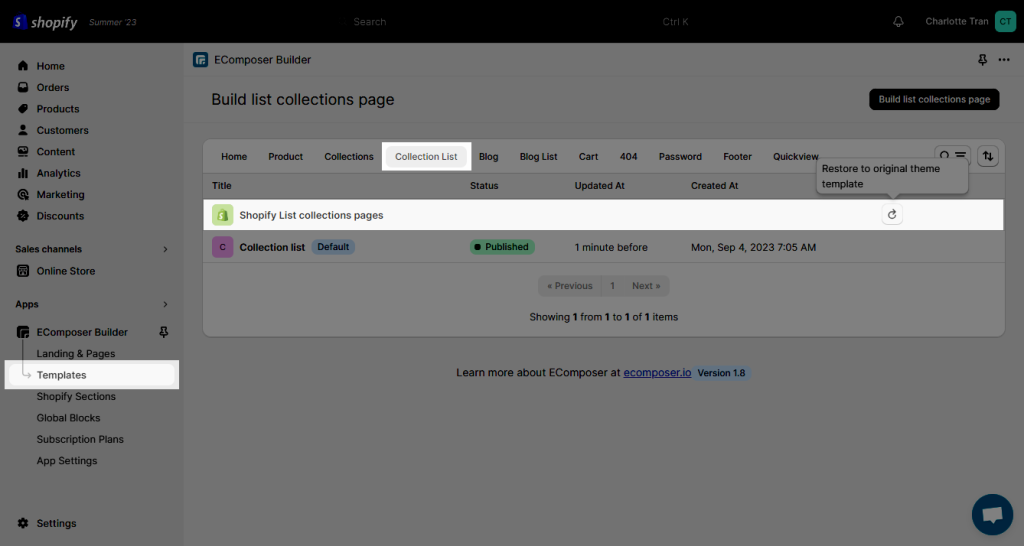Screen dimensions: 1024x546
Task: Unpin EComposer Builder in sidebar
Action: (164, 332)
